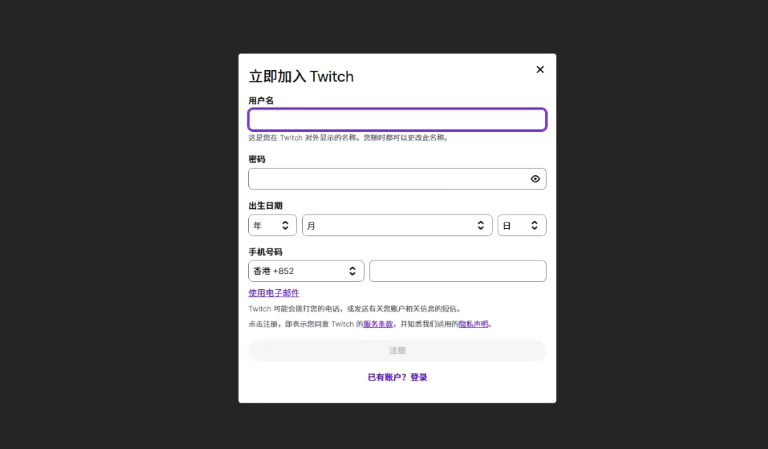The width and height of the screenshot is (768, 449).
Task: Open the 日 day dropdown
Action: pos(521,226)
